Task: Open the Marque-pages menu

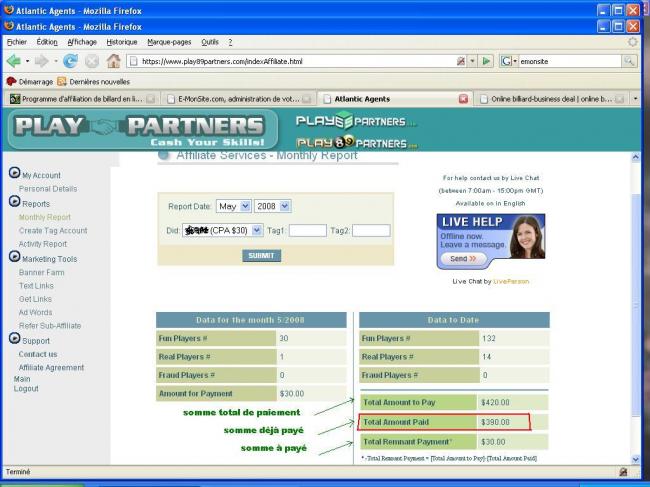Action: (x=169, y=42)
